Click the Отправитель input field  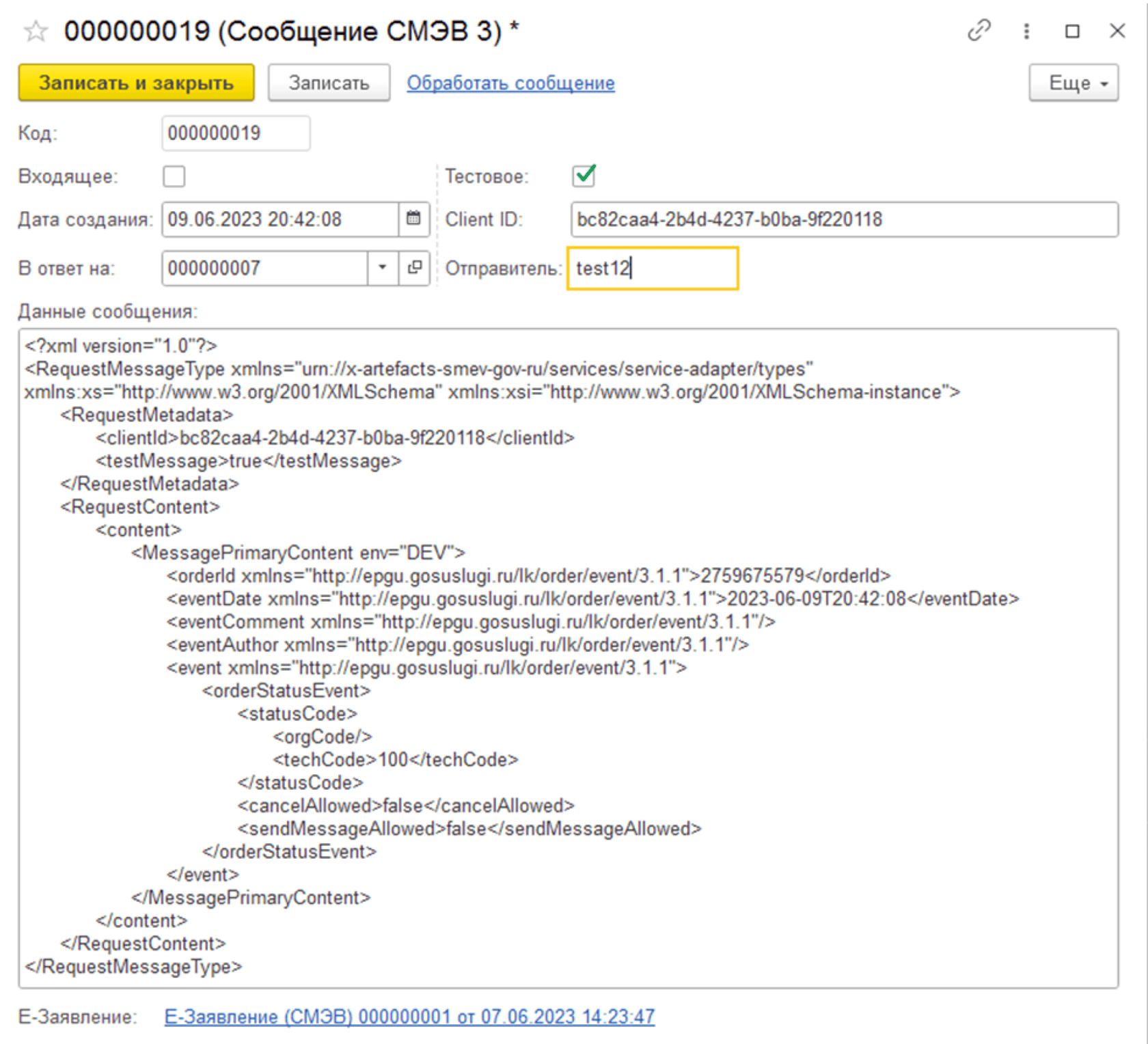pos(653,269)
